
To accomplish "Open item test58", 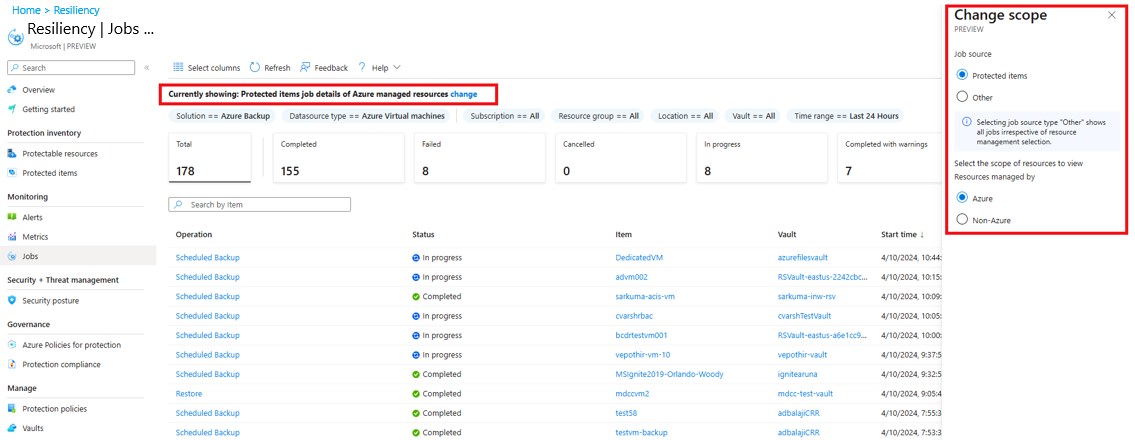I will click(626, 413).
